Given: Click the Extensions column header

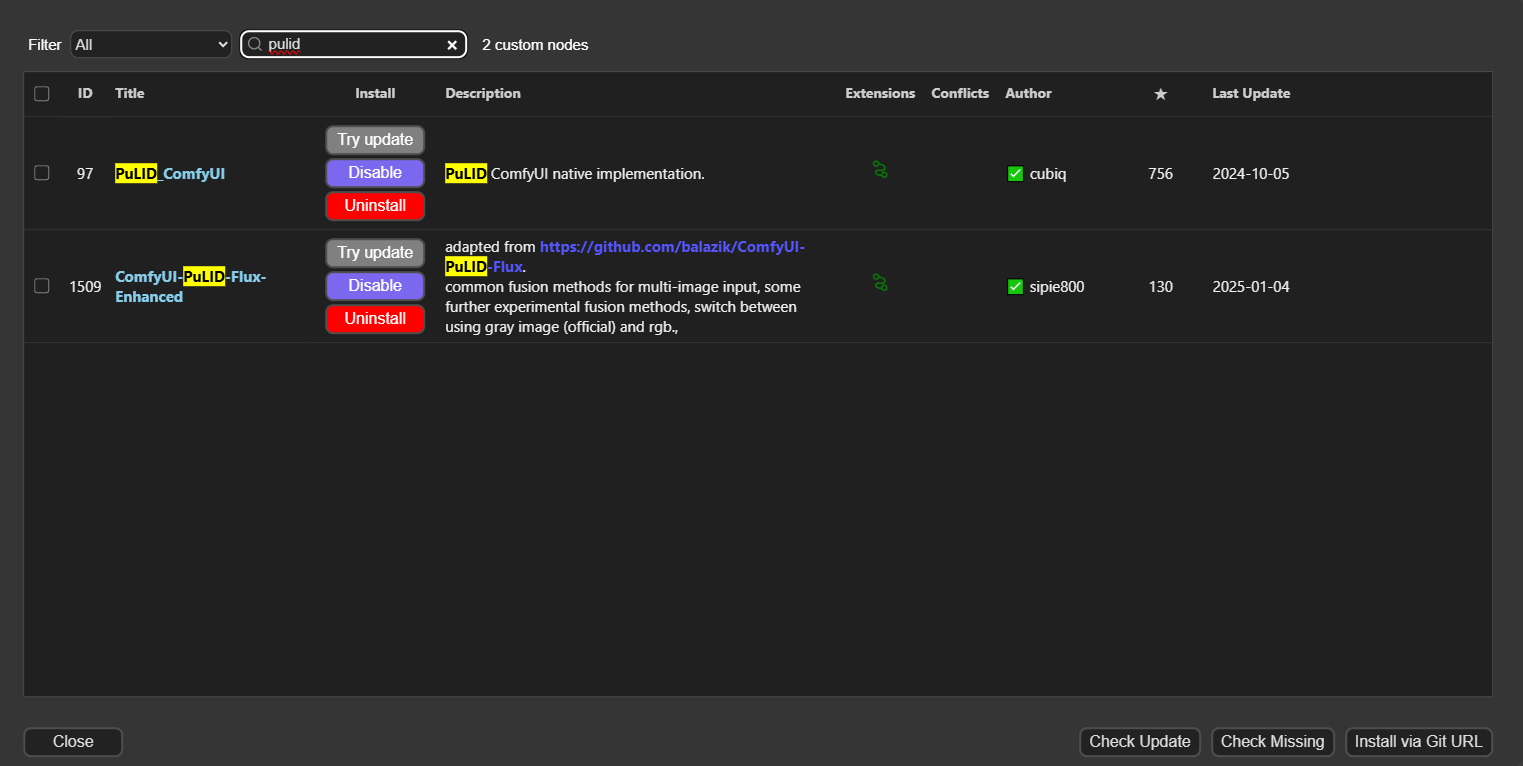Looking at the screenshot, I should [x=880, y=94].
